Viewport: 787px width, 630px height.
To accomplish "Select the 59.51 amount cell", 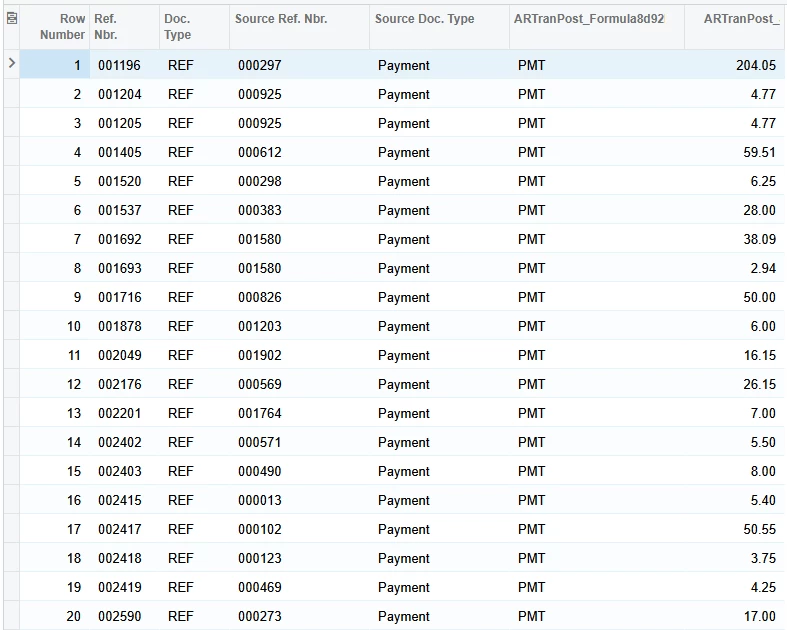I will click(x=735, y=152).
